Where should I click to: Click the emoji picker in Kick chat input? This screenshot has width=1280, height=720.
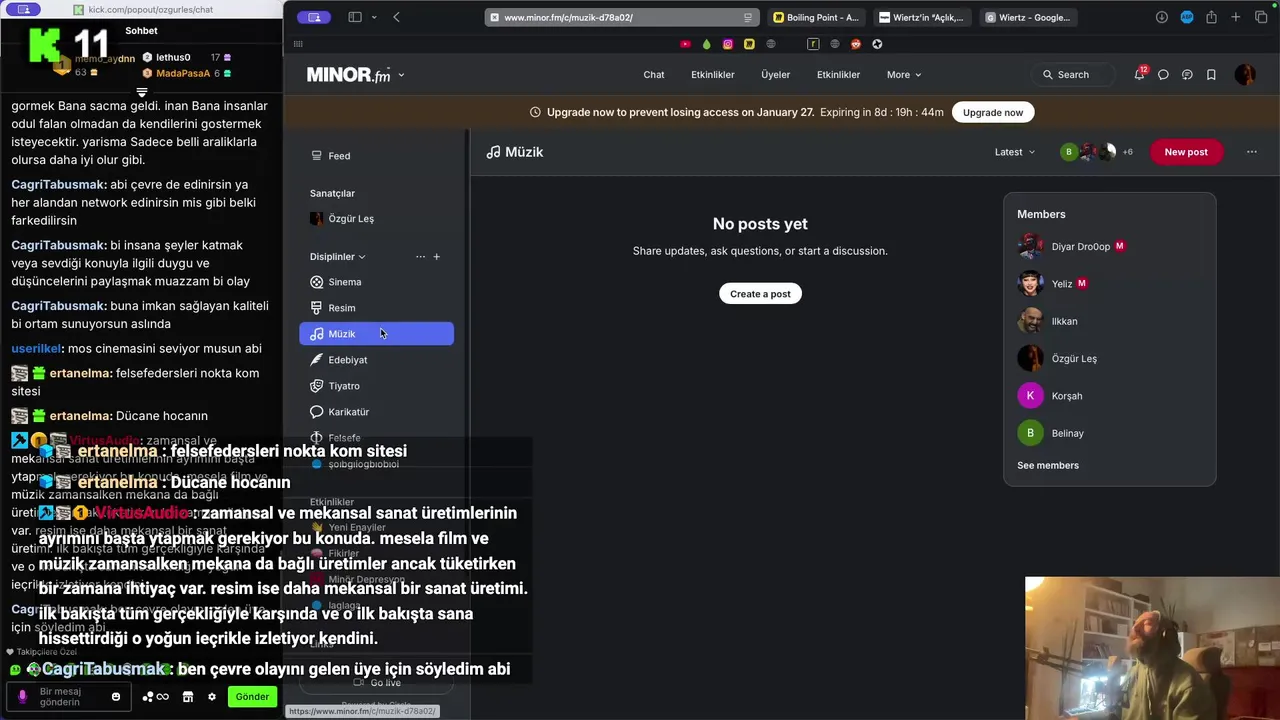(116, 697)
